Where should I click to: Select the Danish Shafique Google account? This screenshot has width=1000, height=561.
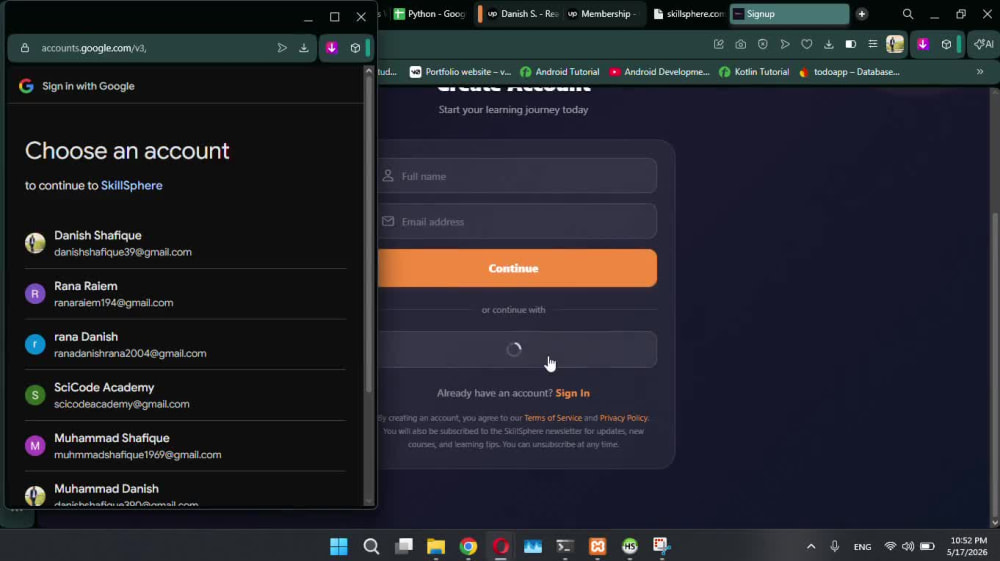tap(185, 244)
